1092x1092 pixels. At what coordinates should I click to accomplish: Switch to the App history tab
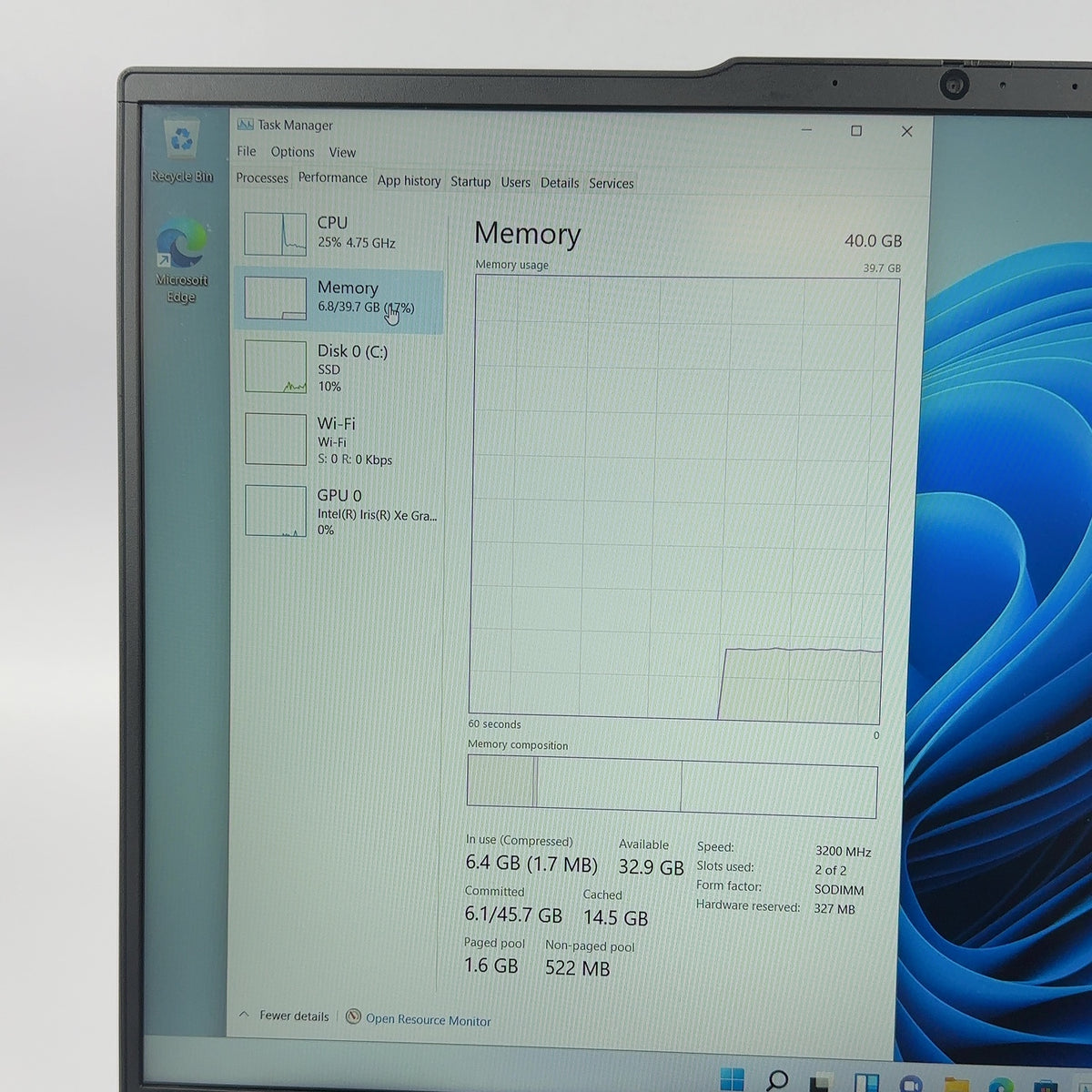tap(409, 181)
